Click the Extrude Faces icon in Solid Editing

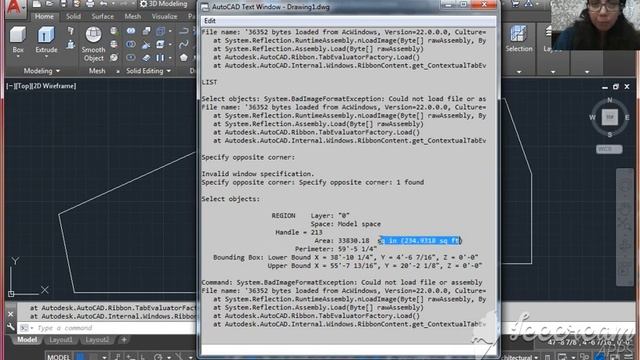tap(160, 44)
